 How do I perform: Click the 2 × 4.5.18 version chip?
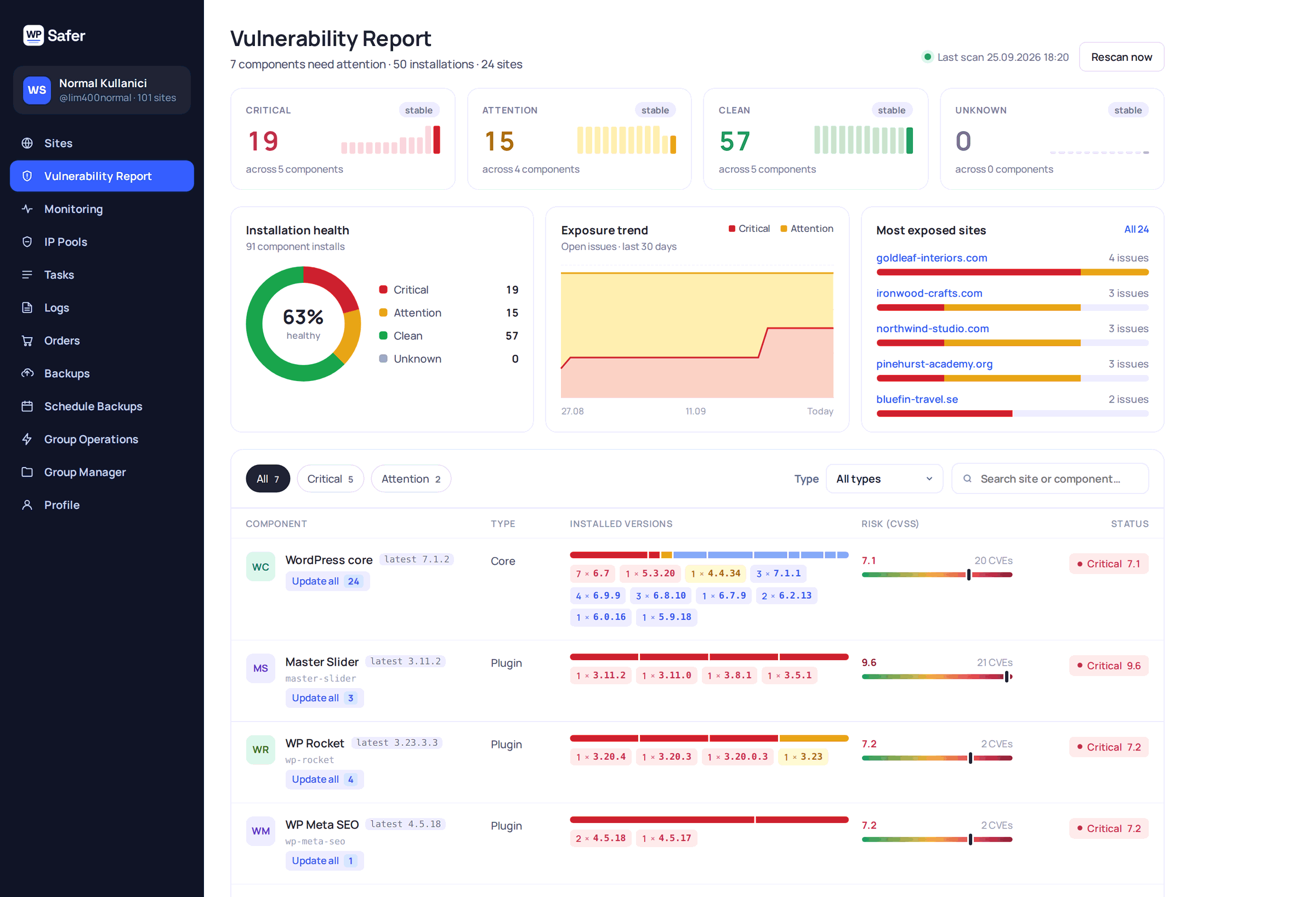[x=600, y=839]
